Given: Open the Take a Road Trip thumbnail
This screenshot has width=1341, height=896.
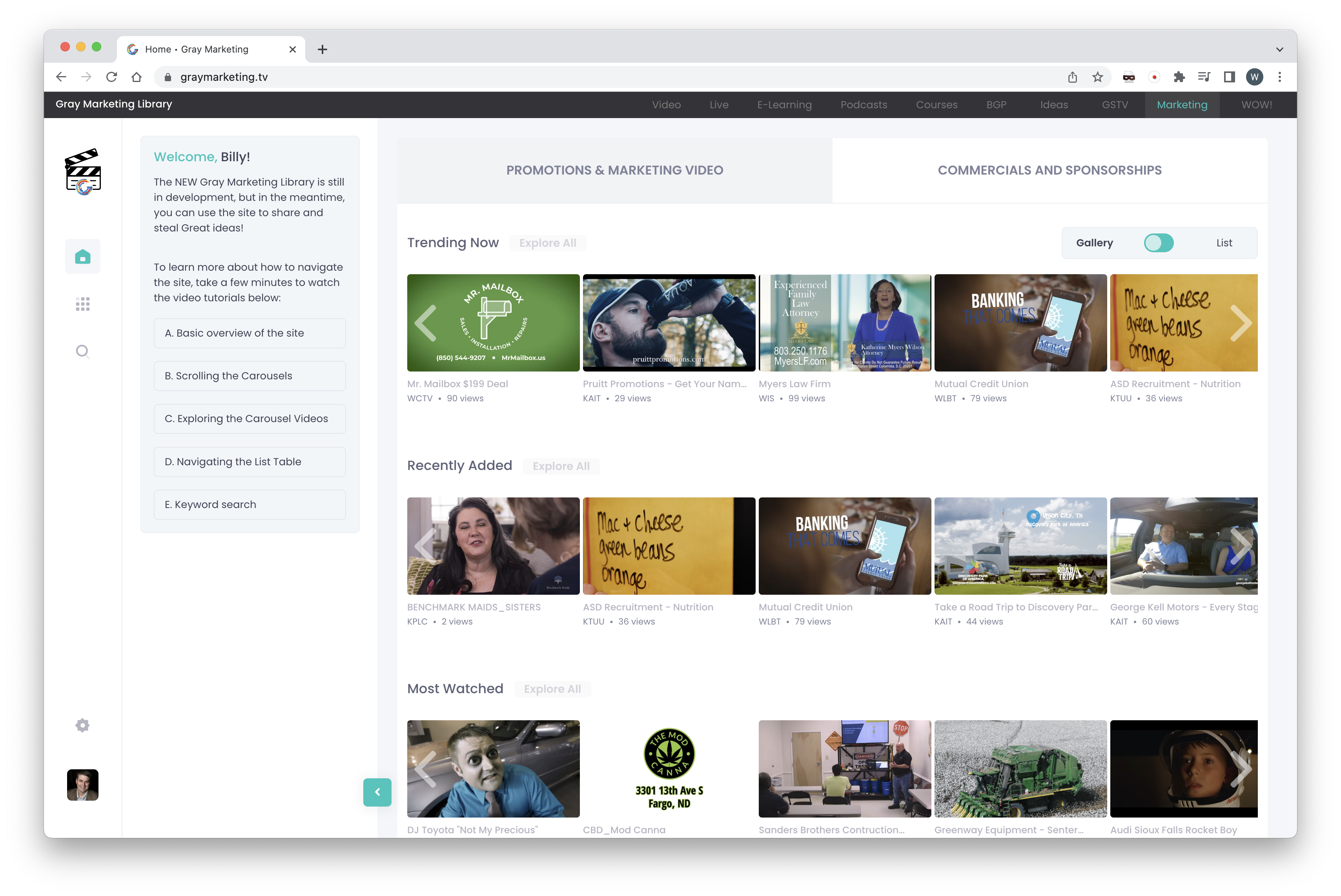Looking at the screenshot, I should click(x=1020, y=546).
